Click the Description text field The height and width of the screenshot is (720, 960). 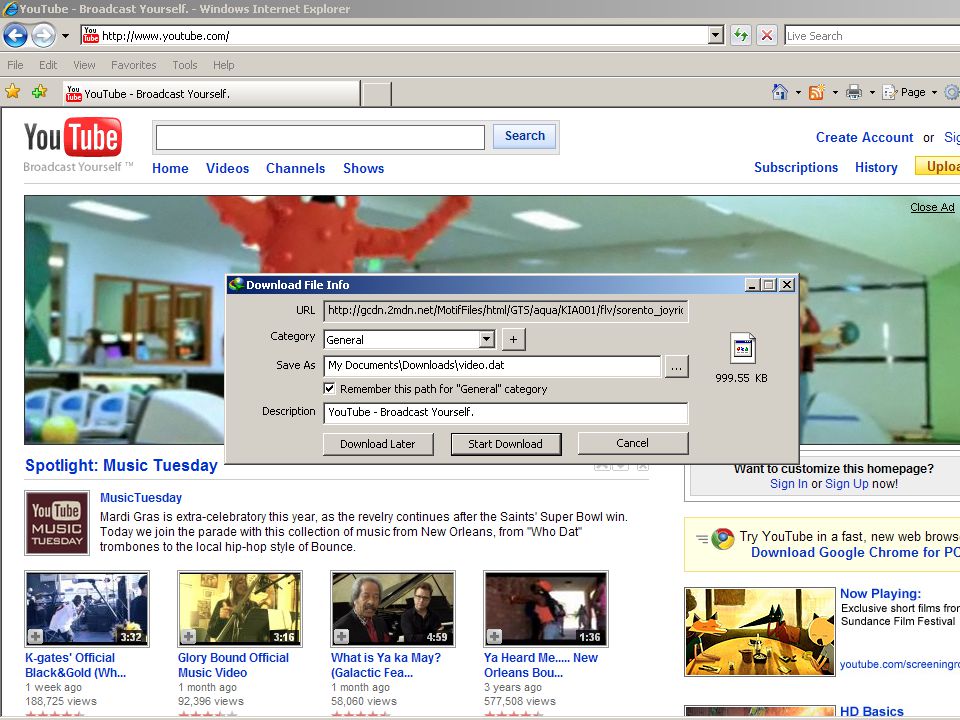(x=506, y=412)
